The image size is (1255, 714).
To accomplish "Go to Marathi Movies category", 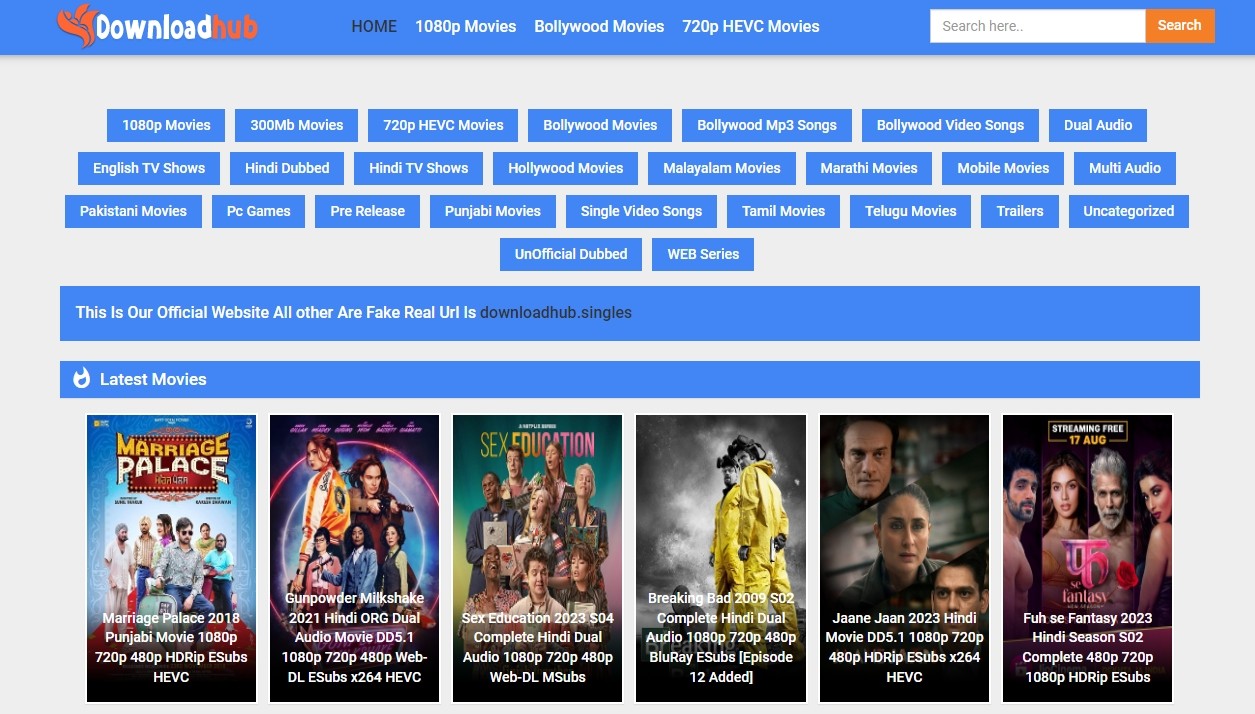I will click(869, 168).
